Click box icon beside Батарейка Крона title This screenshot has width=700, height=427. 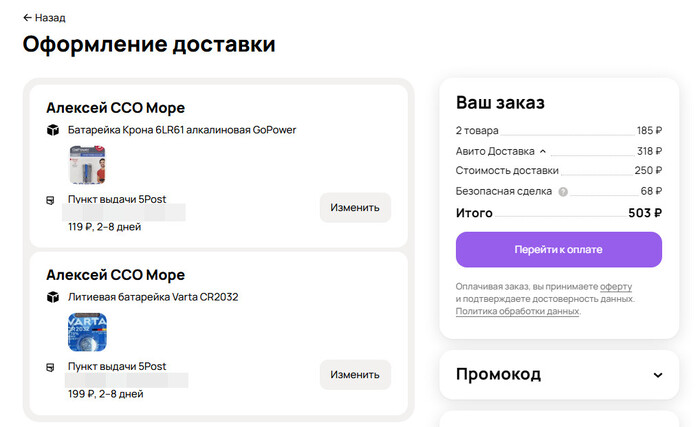point(53,130)
